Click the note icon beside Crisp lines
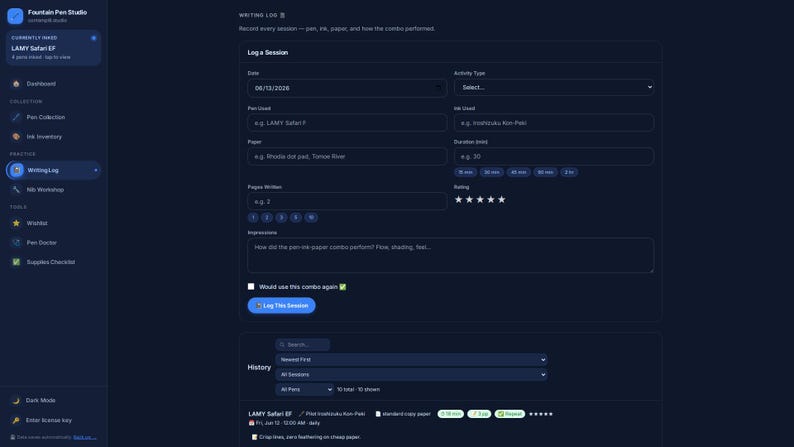Image resolution: width=794 pixels, height=447 pixels. click(254, 437)
